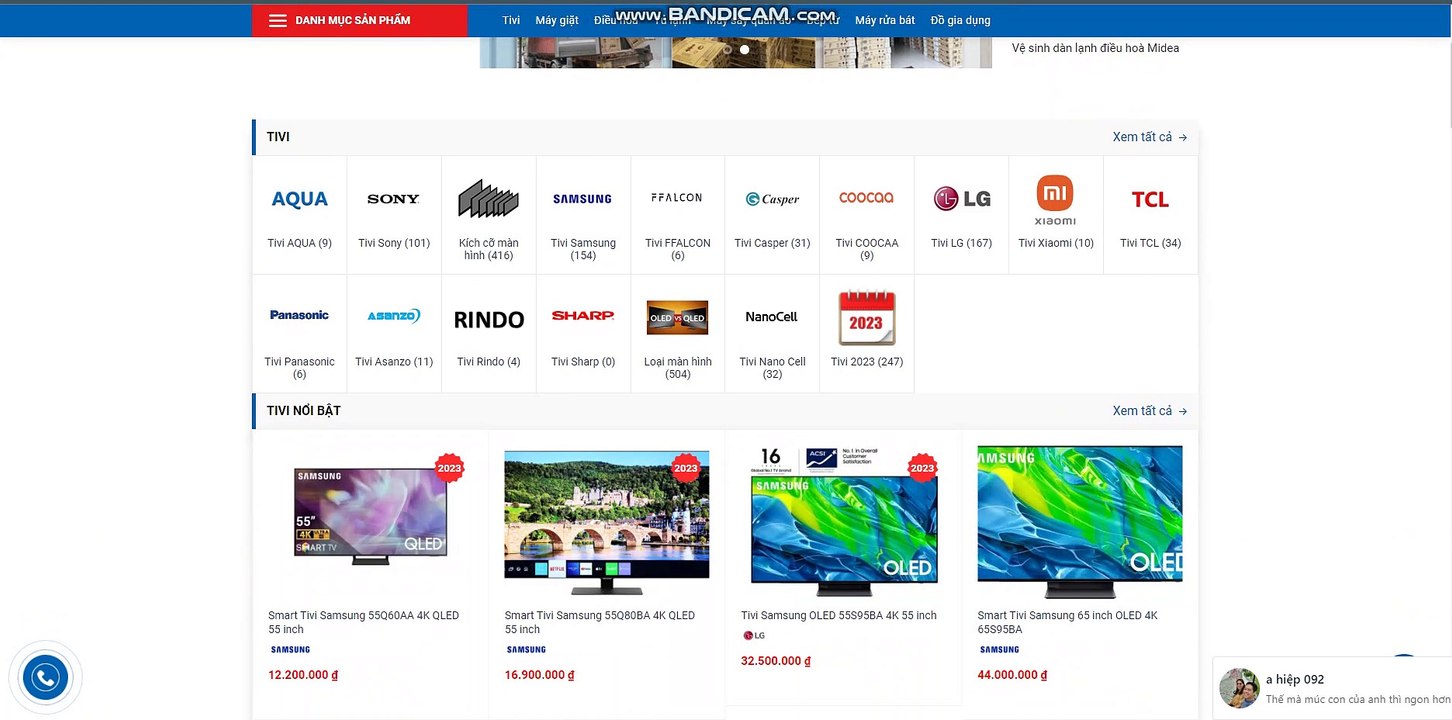
Task: Click the LG brand logo under OLED 55S95BA
Action: click(754, 636)
